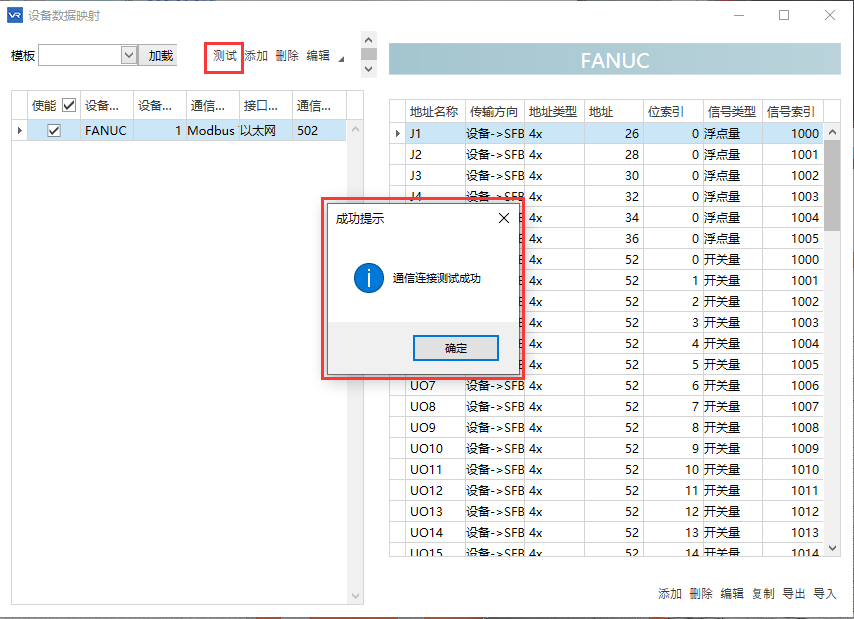Screen dimensions: 854x619
Task: Click signal index 1013 in UO14 row
Action: point(792,532)
